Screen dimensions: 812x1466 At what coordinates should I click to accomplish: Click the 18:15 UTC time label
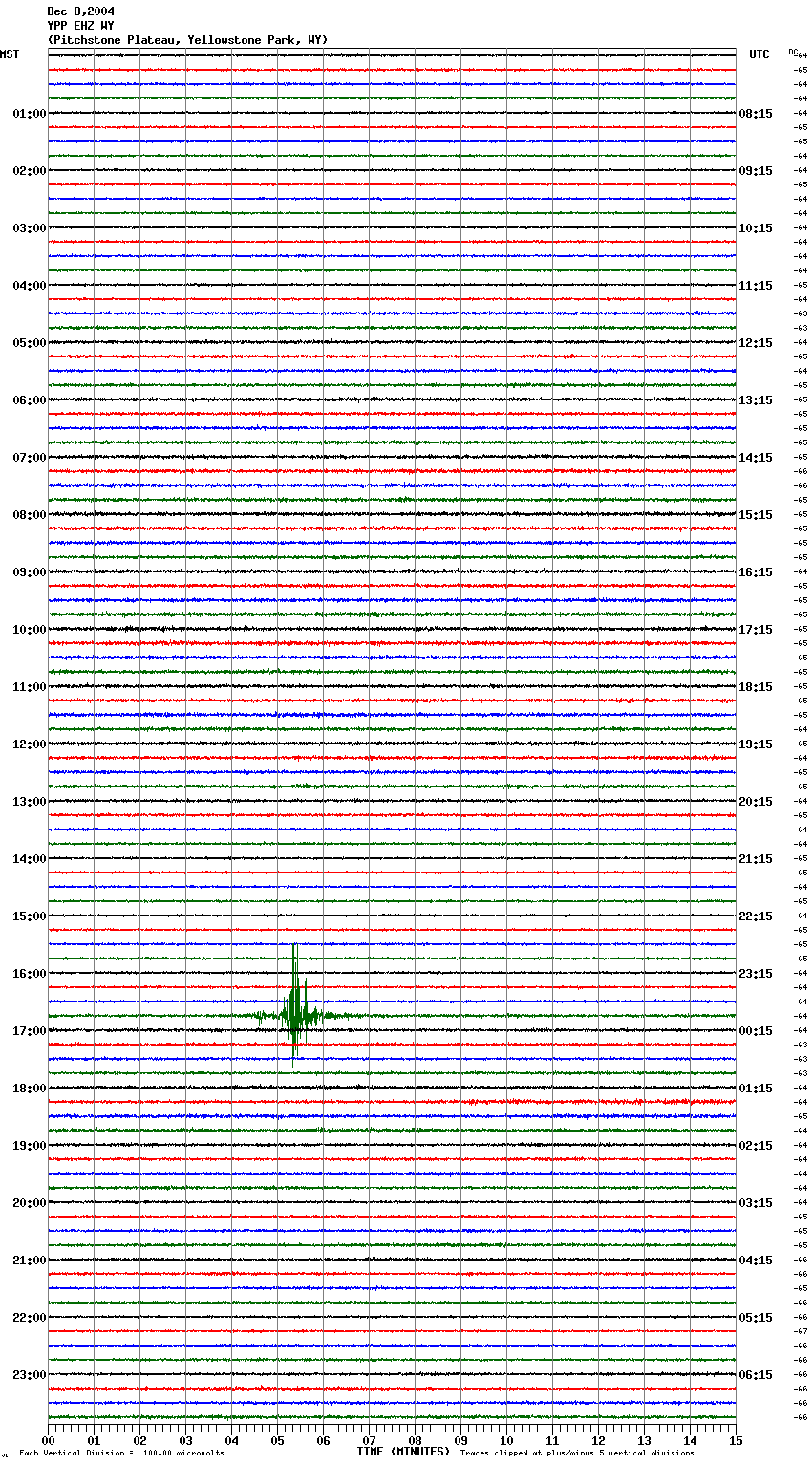756,687
